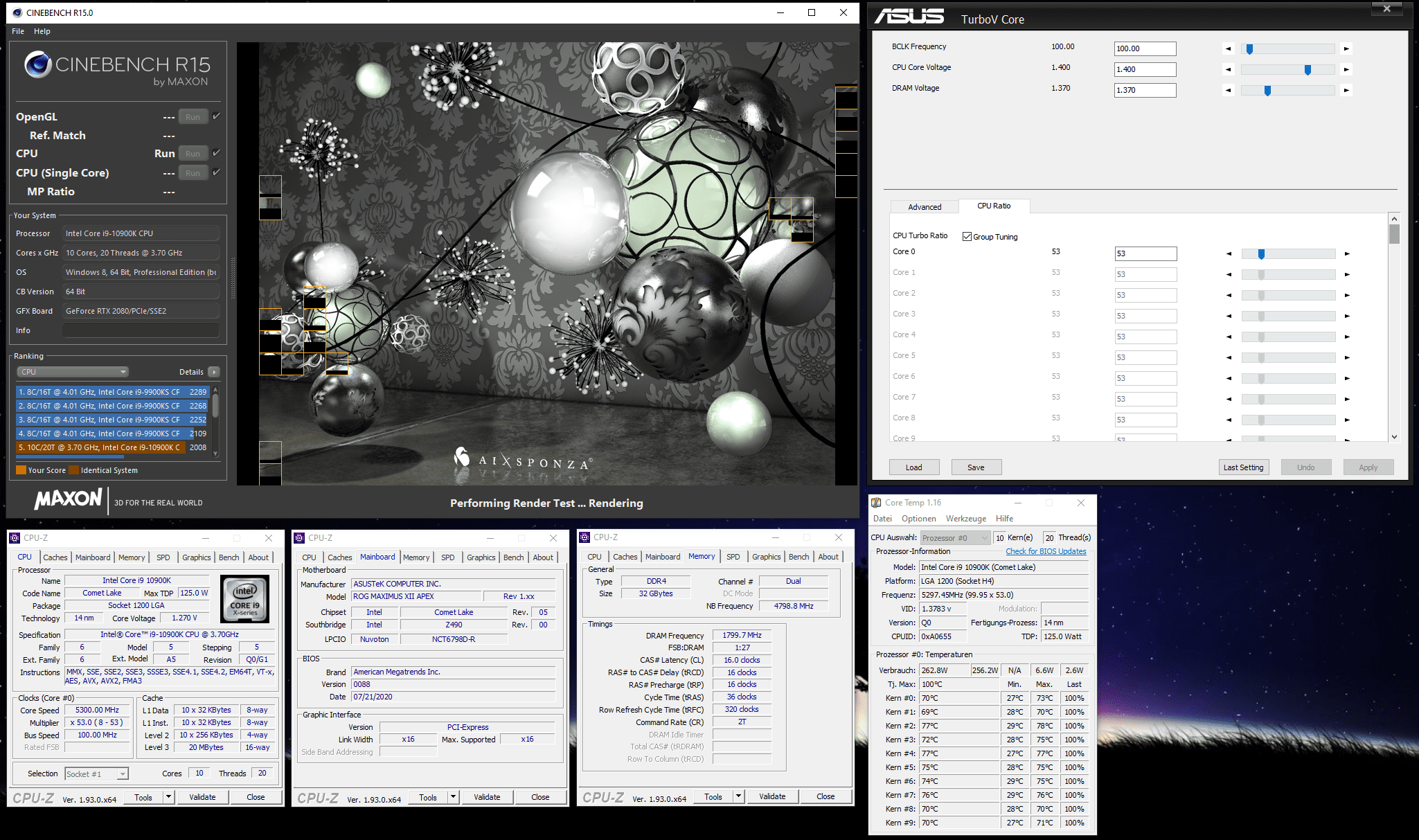Click the Cinebench R15 logo icon
This screenshot has height=840, width=1419.
tap(37, 64)
